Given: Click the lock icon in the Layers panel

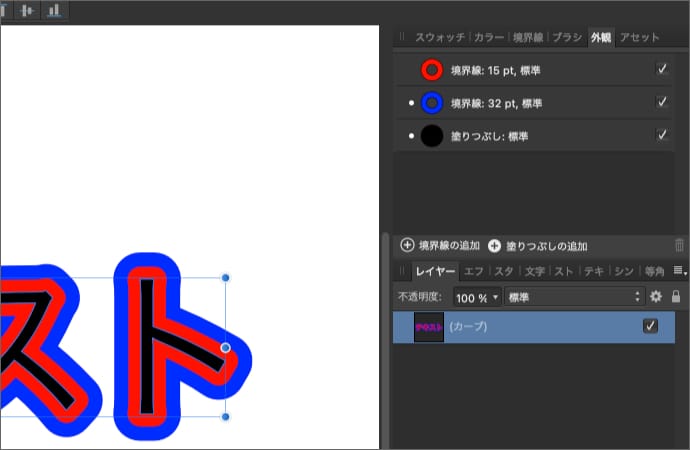Looking at the screenshot, I should tap(676, 297).
